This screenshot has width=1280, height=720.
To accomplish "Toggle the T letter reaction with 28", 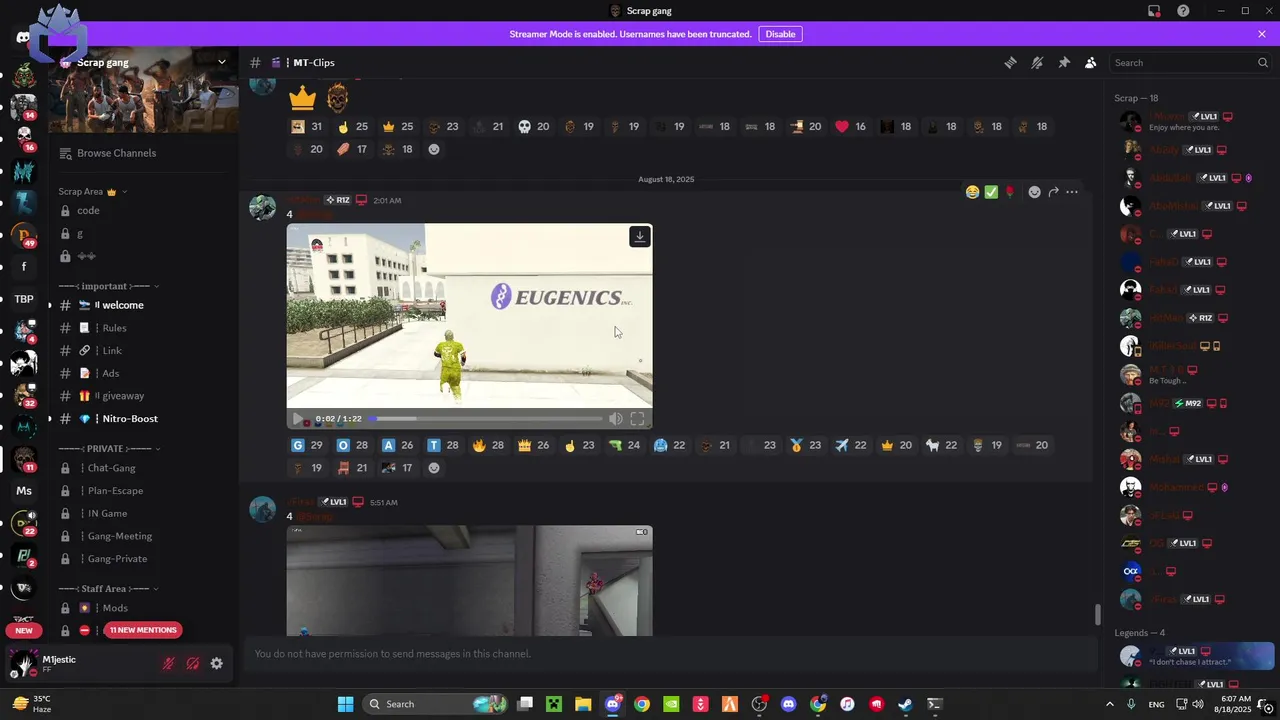I will pyautogui.click(x=443, y=445).
